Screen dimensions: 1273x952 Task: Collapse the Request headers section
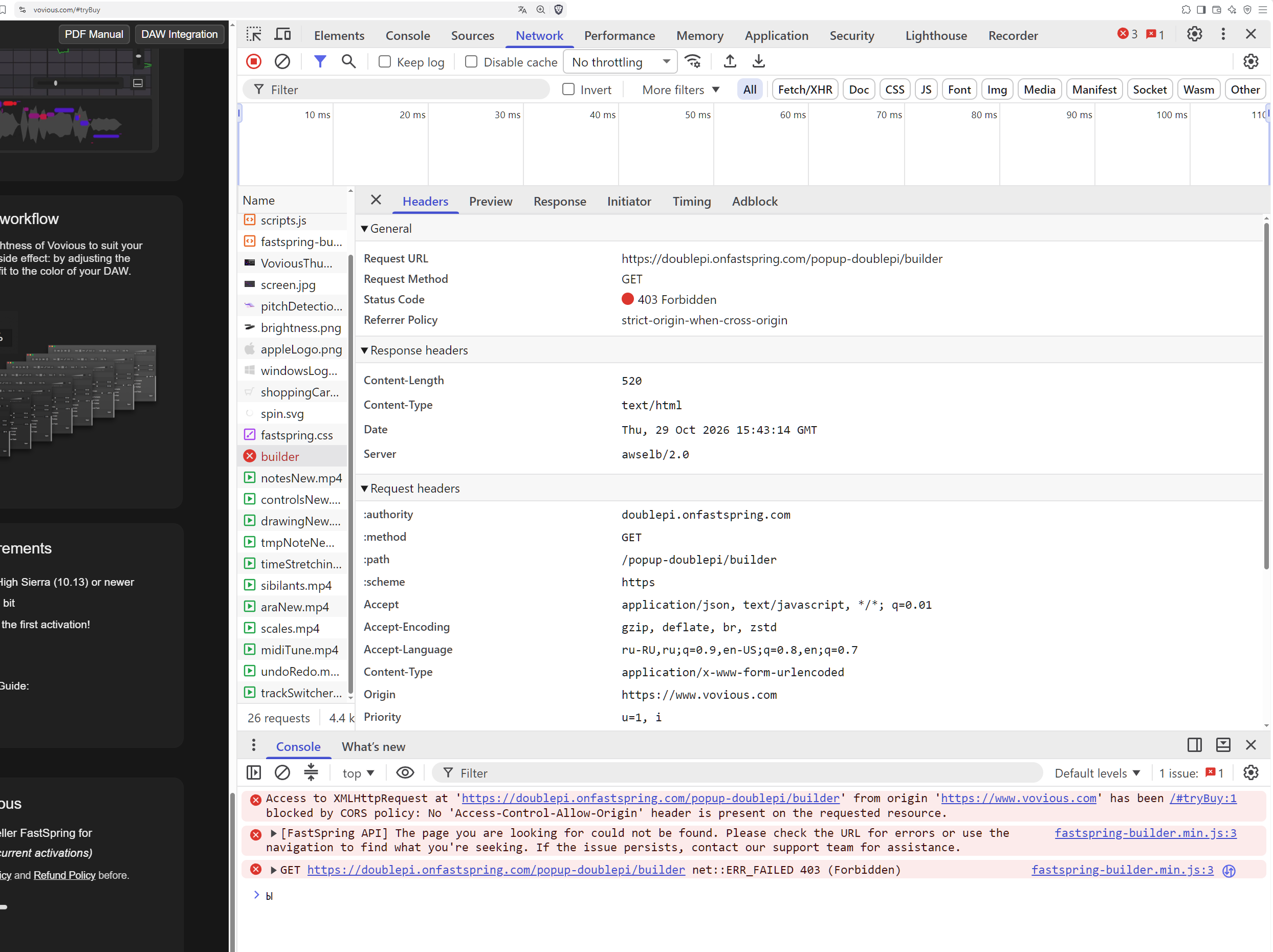tap(410, 489)
